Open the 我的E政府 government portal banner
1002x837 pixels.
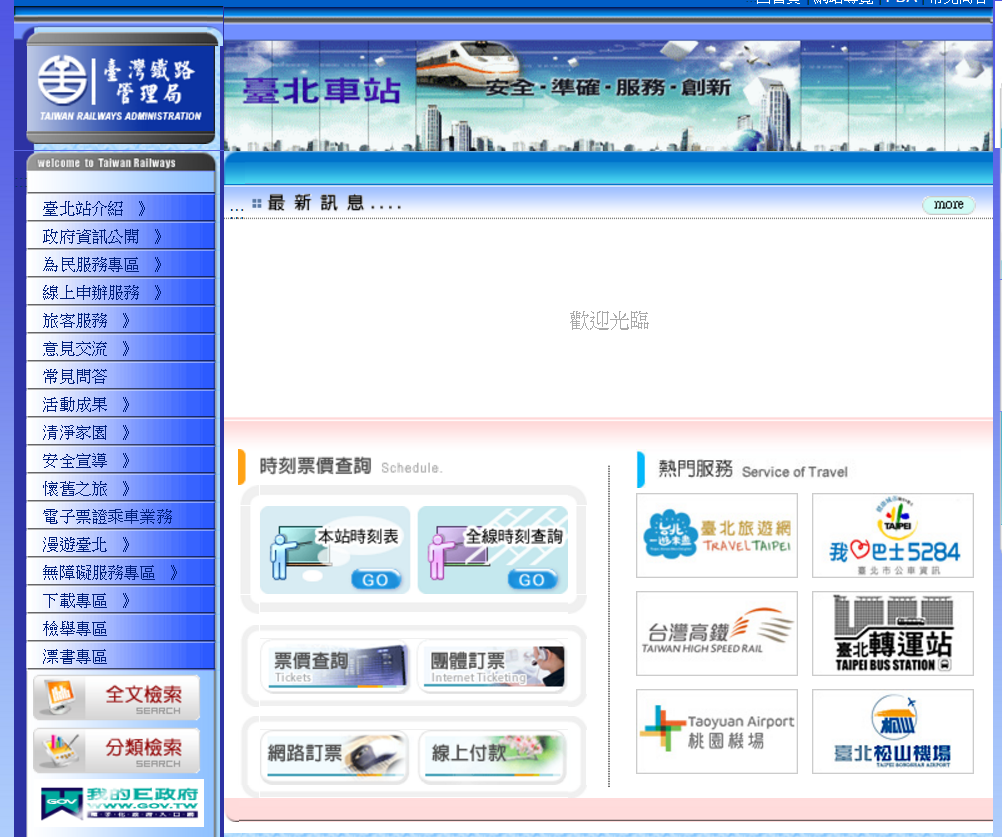click(120, 803)
